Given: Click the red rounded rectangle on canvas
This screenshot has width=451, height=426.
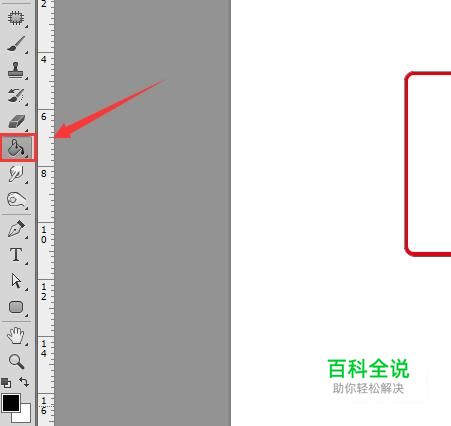Looking at the screenshot, I should (x=428, y=164).
